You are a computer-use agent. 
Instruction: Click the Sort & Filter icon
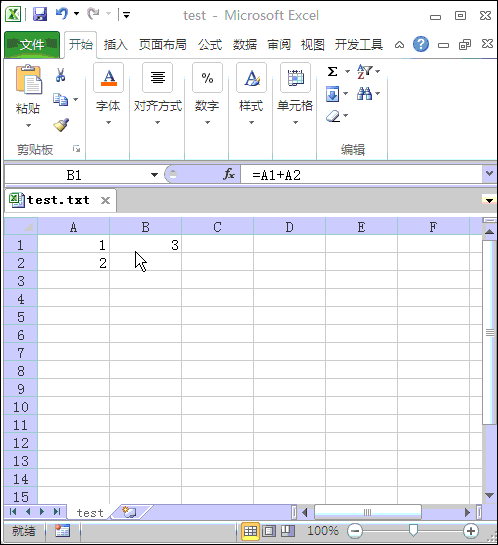coord(365,72)
